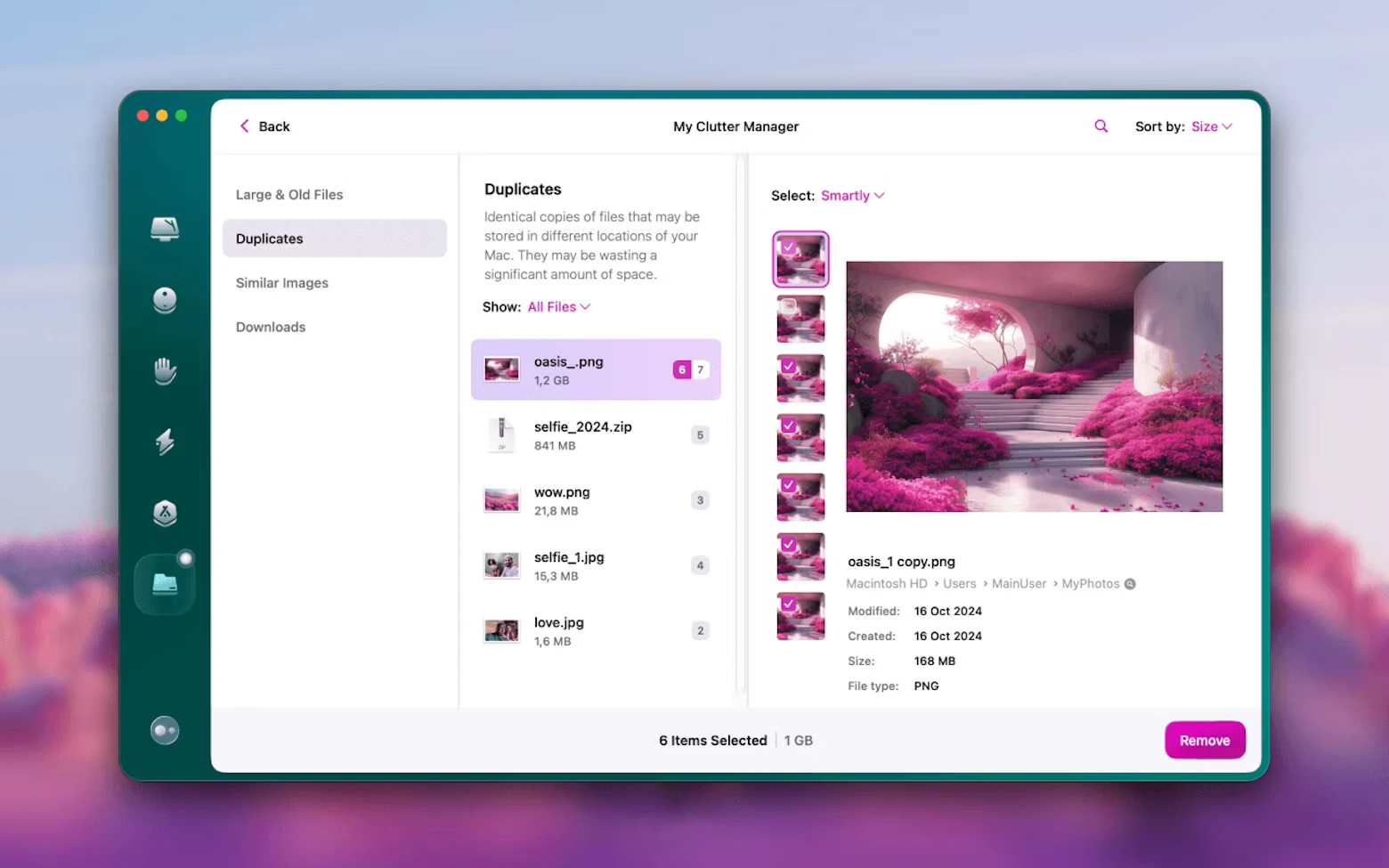The image size is (1389, 868).
Task: Switch to Large & Old Files section
Action: click(289, 195)
